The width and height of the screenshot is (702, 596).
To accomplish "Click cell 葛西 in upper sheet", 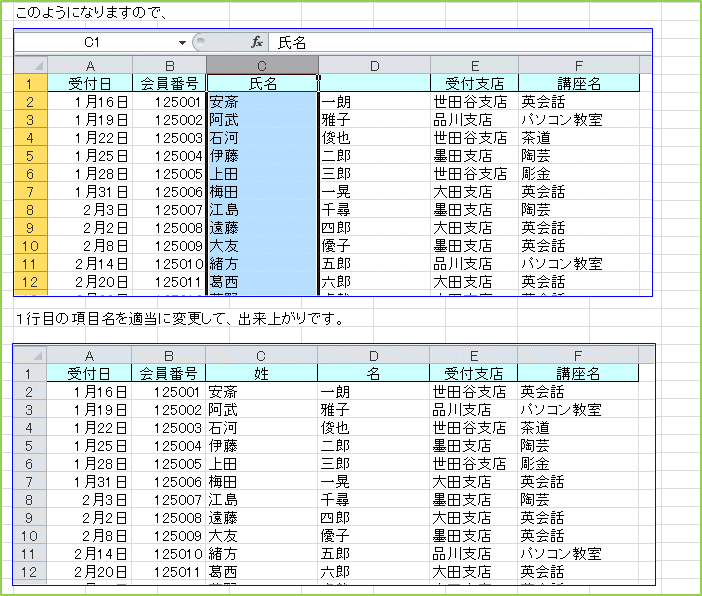I will pos(262,282).
